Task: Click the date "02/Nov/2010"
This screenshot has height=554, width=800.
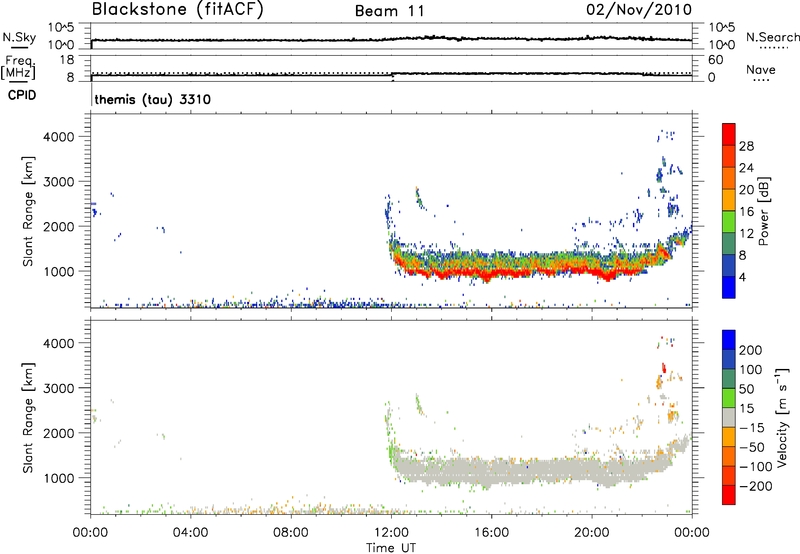Action: (639, 10)
